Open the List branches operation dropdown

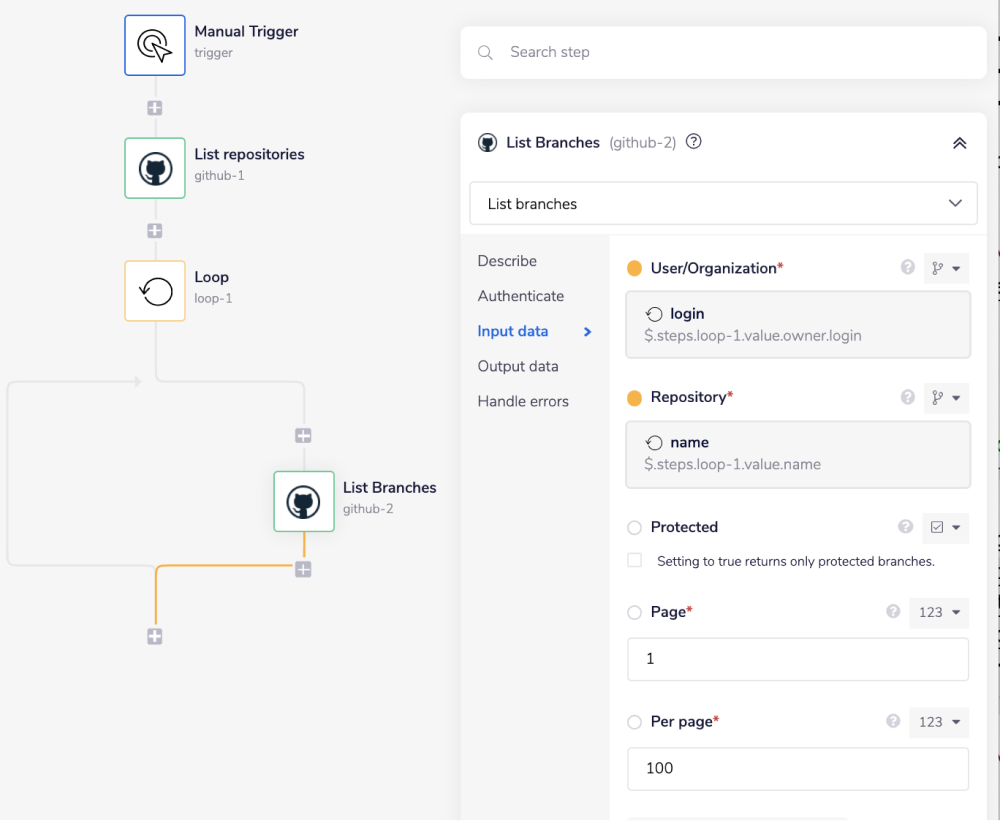(x=723, y=204)
